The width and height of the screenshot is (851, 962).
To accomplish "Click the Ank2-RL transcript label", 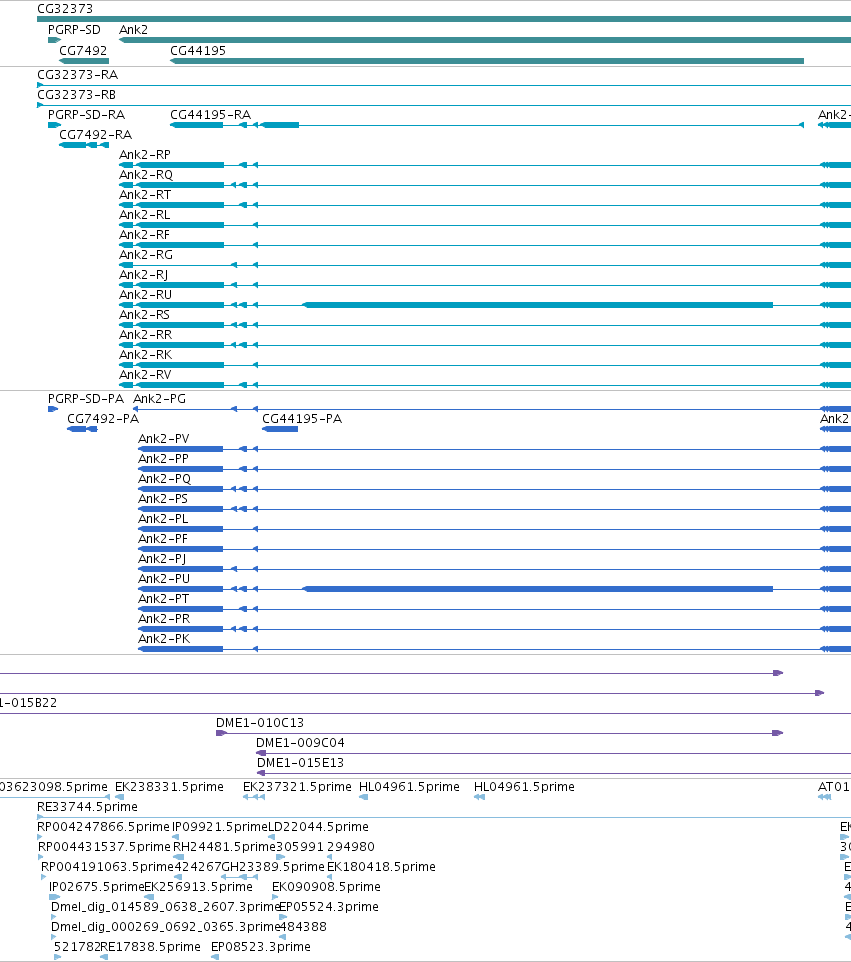I will point(145,215).
